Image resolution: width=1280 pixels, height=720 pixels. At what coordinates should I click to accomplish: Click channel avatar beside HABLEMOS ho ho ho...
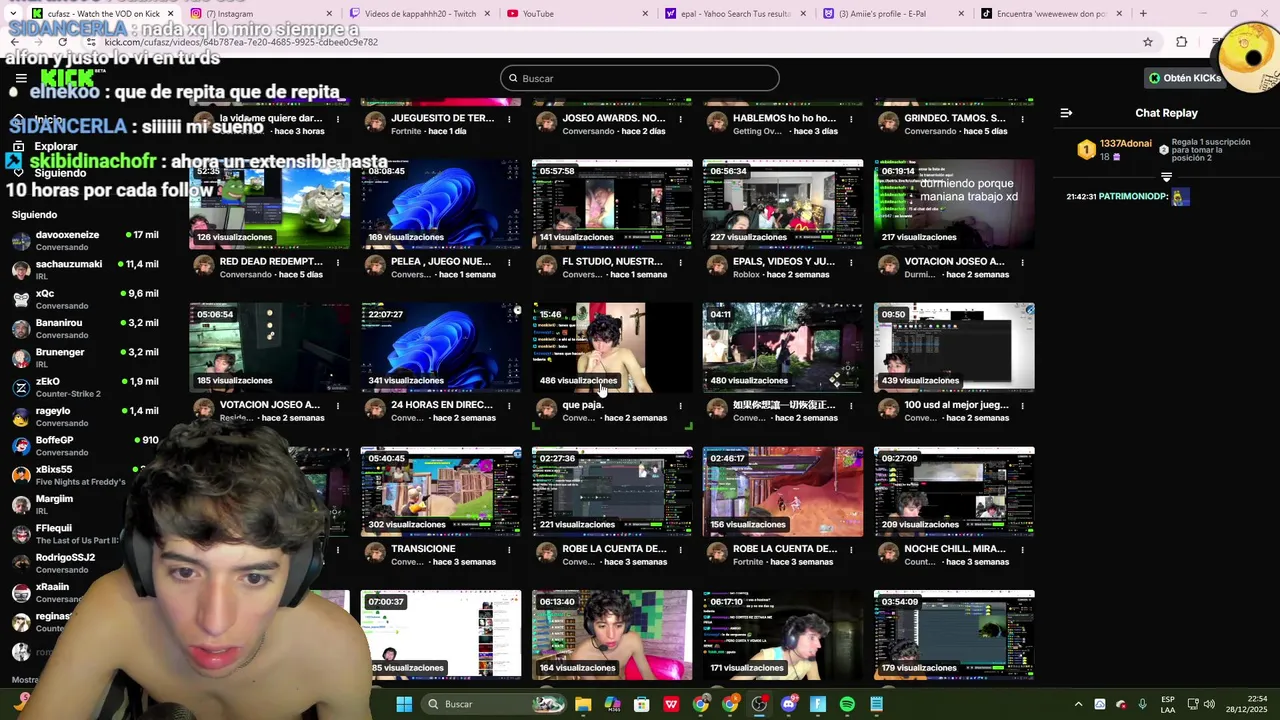tap(717, 122)
